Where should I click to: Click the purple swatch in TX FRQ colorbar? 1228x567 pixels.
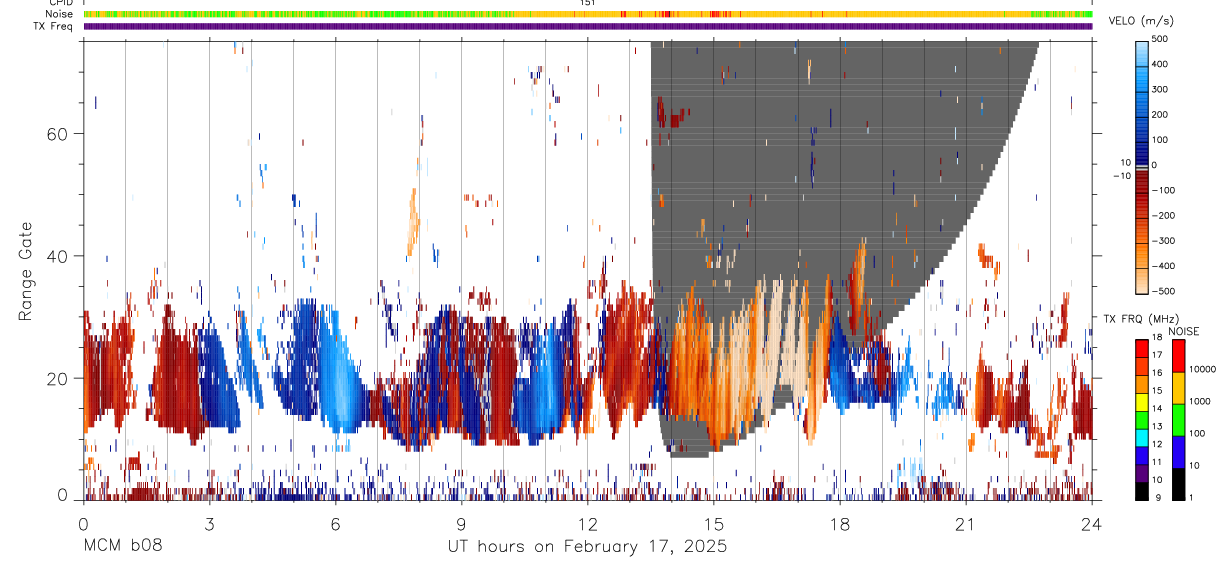pos(1142,472)
